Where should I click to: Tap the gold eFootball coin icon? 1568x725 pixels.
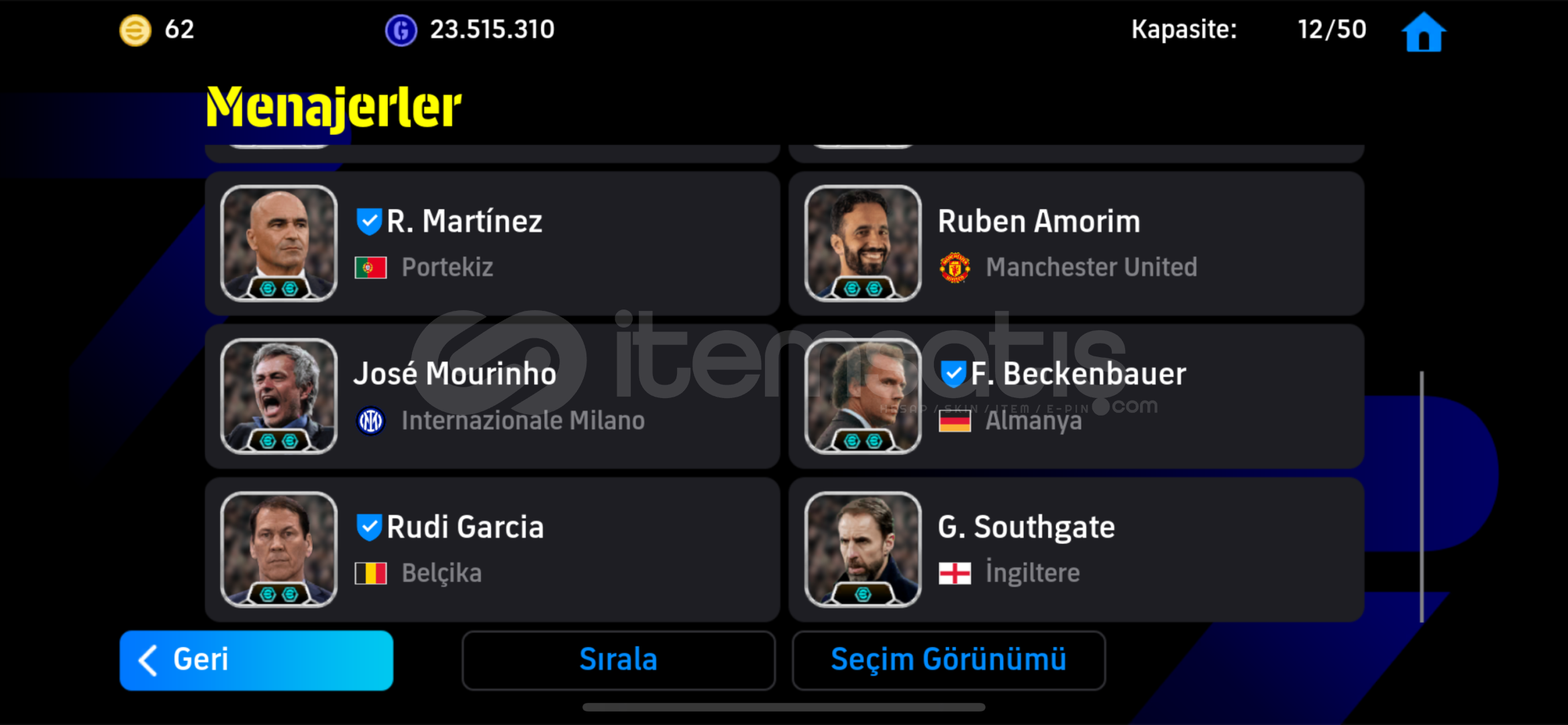[135, 30]
